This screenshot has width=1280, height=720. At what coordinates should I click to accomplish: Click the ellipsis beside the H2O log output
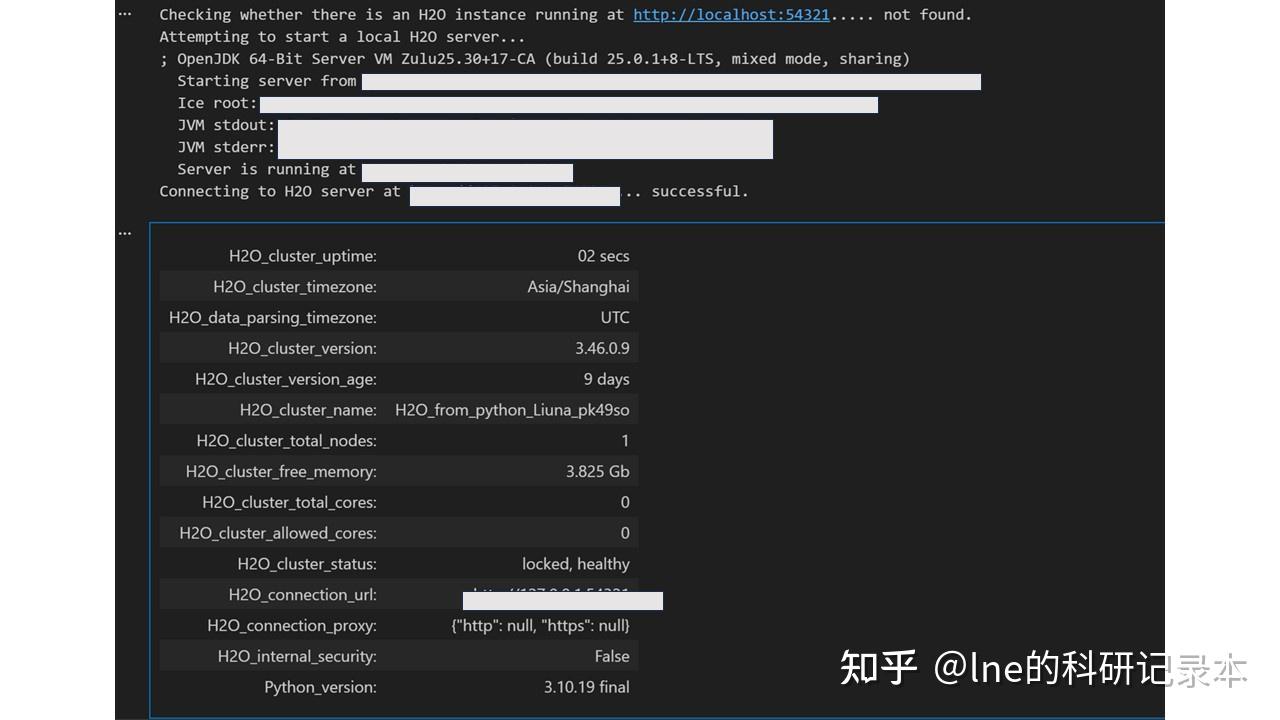click(124, 14)
